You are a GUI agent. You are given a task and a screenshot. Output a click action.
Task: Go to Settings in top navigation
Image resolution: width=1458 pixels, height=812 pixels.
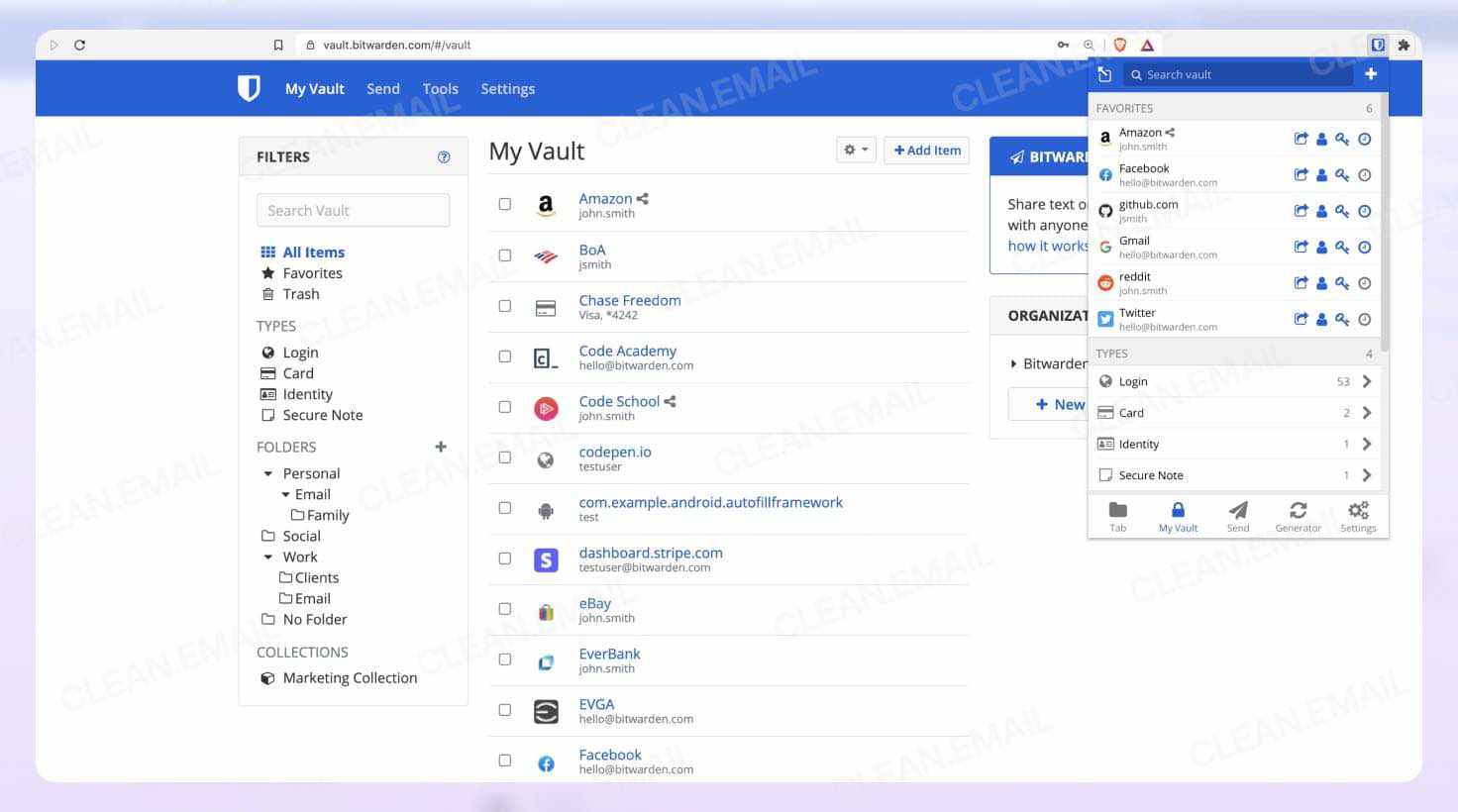507,89
